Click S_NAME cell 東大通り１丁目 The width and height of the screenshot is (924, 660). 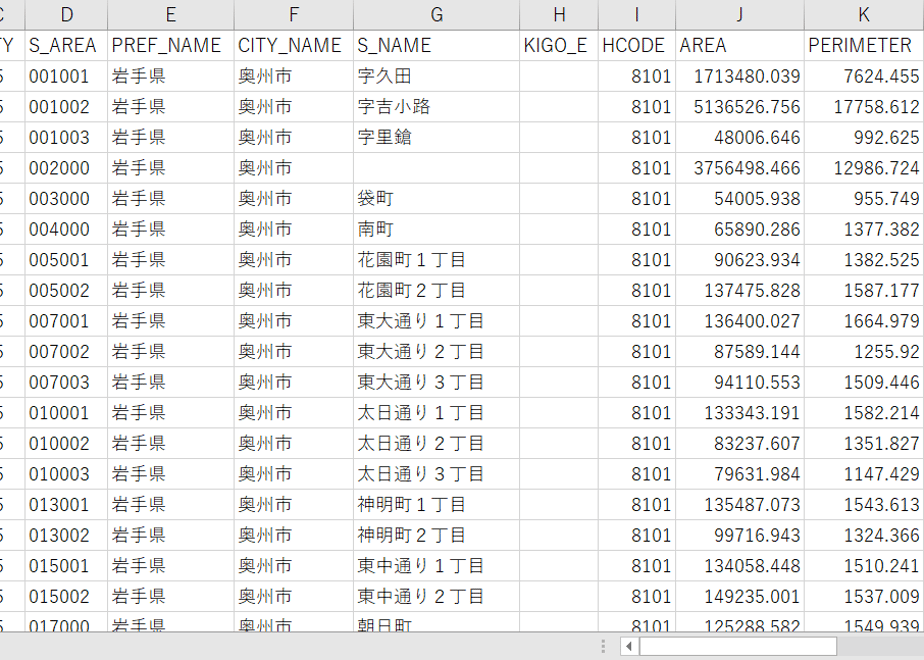coord(437,321)
